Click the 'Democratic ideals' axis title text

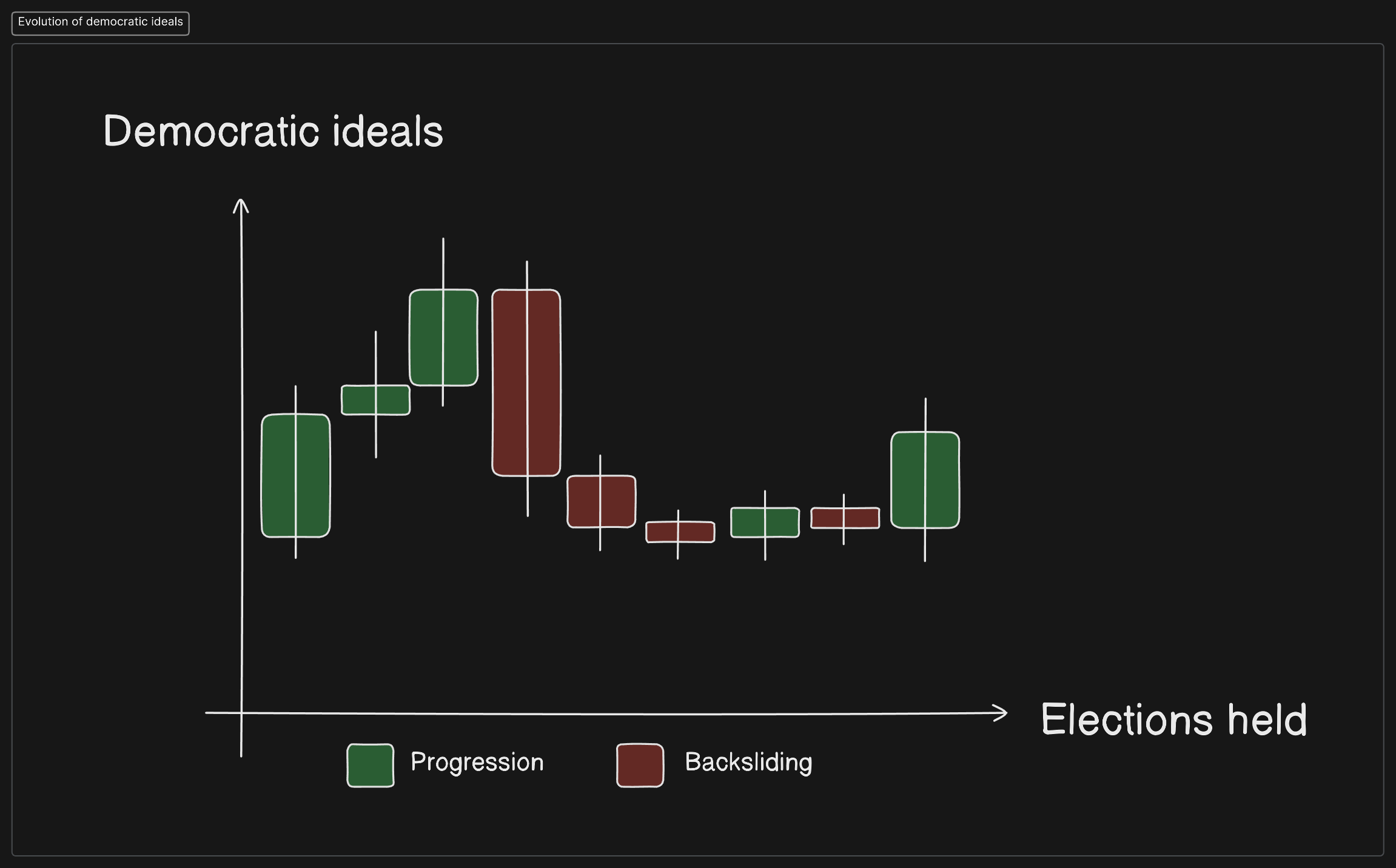coord(273,131)
